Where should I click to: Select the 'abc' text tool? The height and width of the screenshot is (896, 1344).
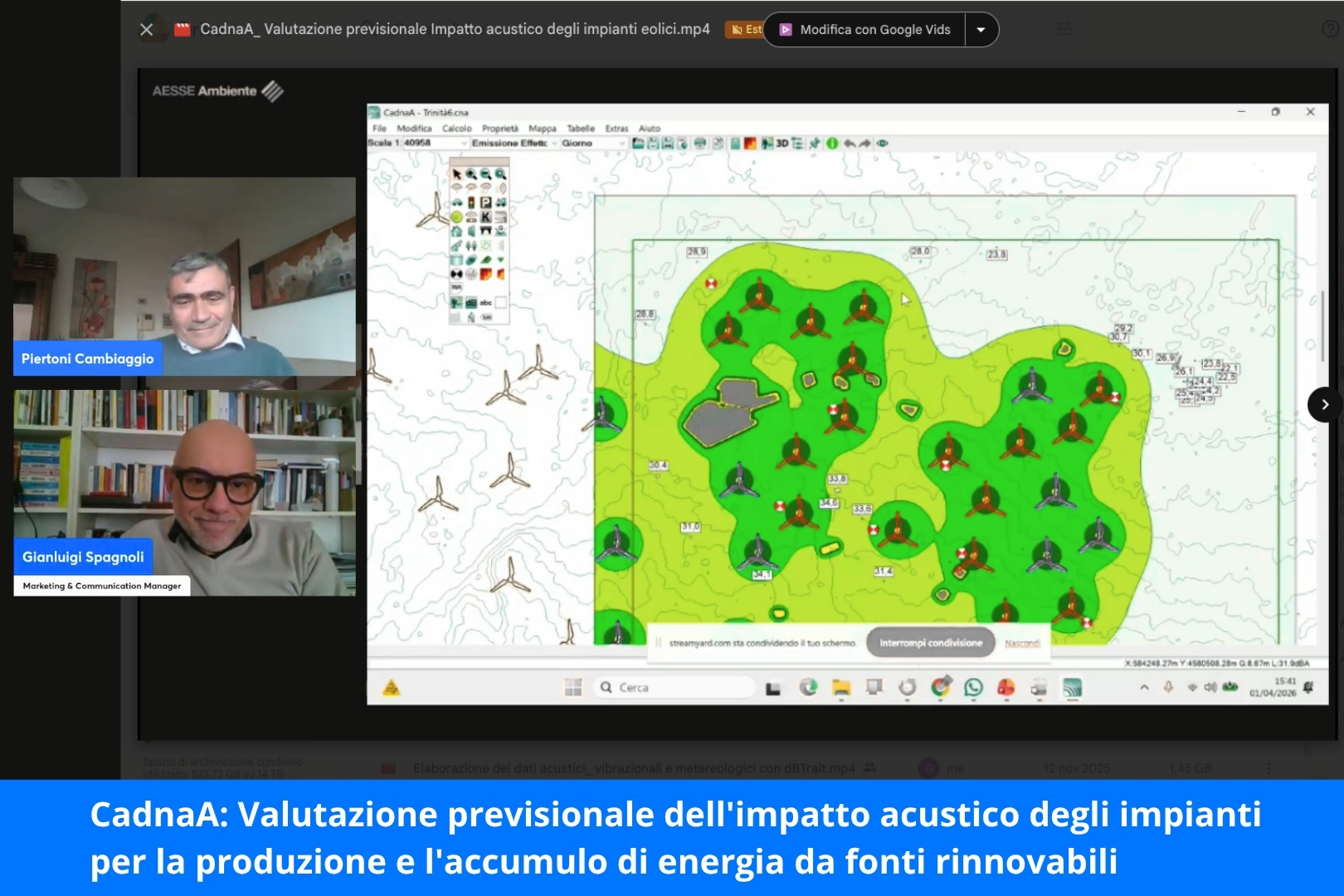click(486, 302)
